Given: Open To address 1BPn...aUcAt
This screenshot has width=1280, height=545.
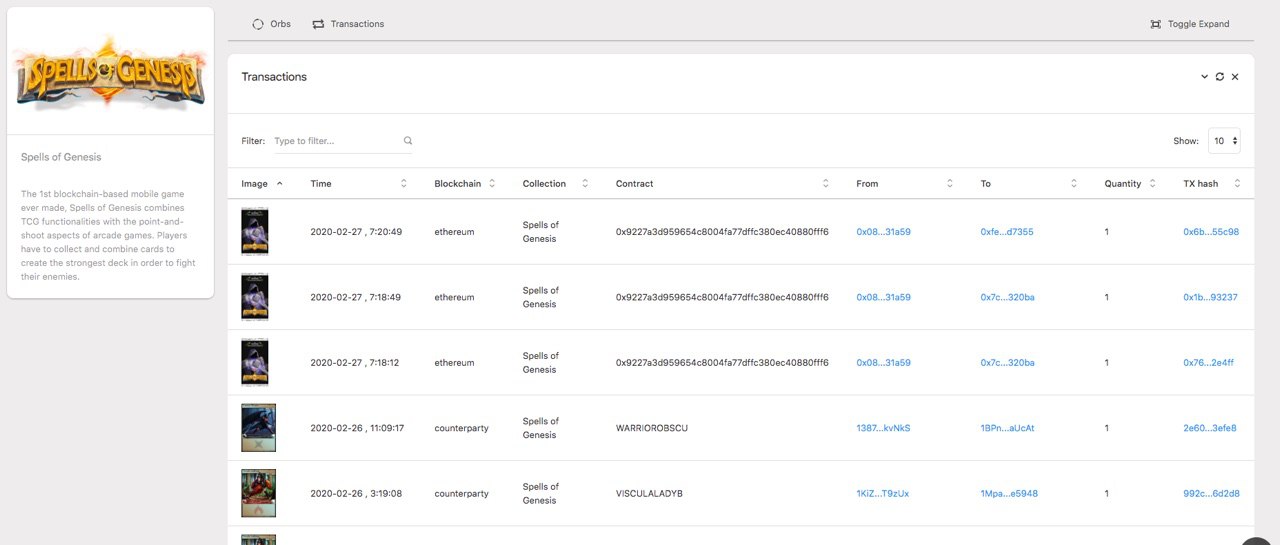Looking at the screenshot, I should [1007, 428].
